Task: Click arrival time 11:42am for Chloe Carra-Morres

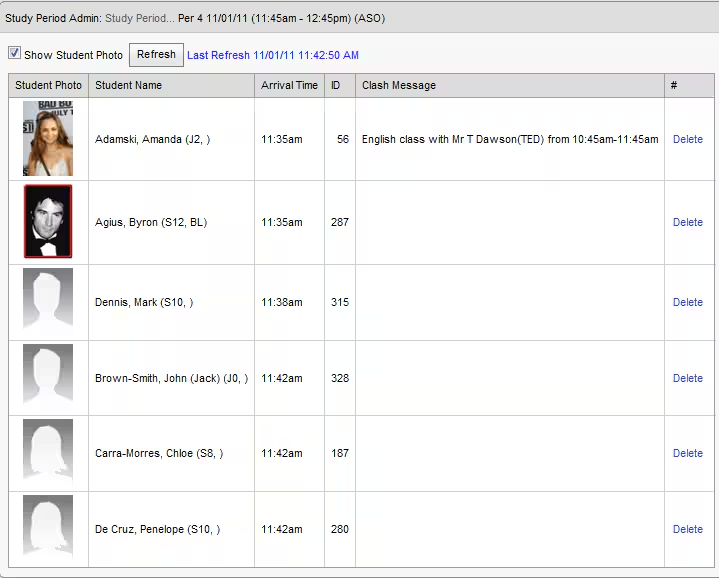Action: point(282,453)
